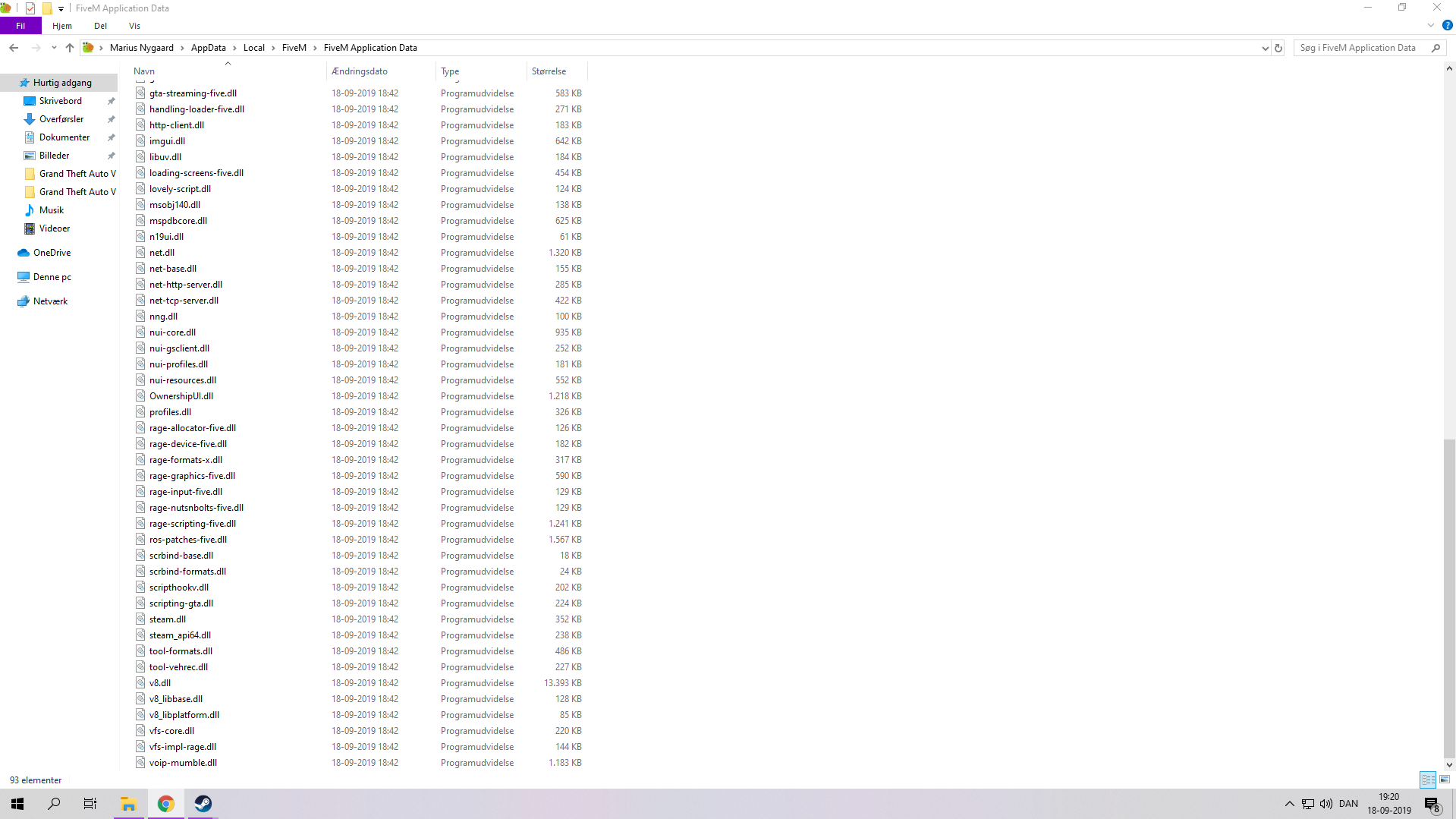Expand the ribbon with the chevron

(1431, 25)
